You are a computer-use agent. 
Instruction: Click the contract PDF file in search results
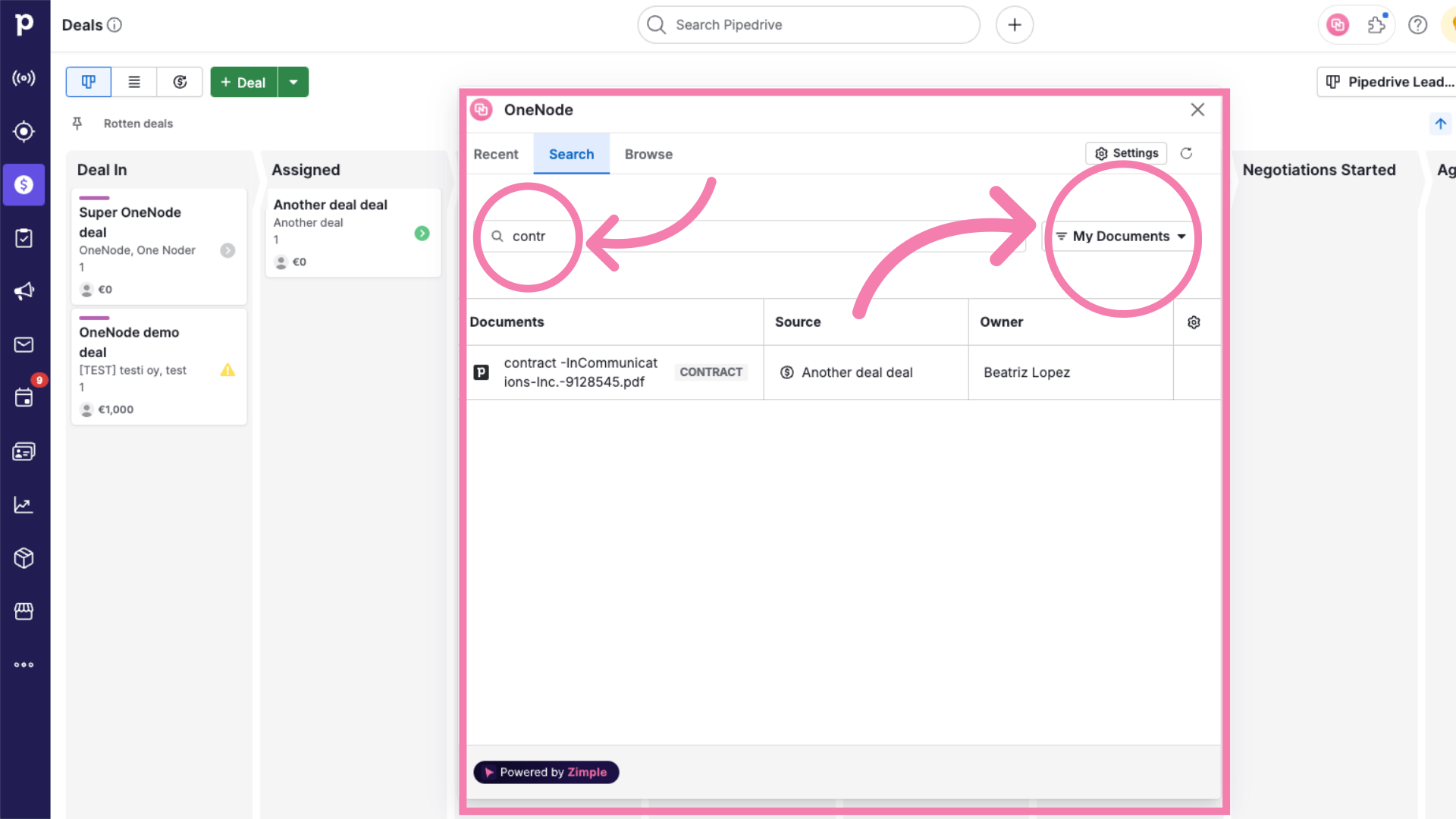[x=580, y=372]
